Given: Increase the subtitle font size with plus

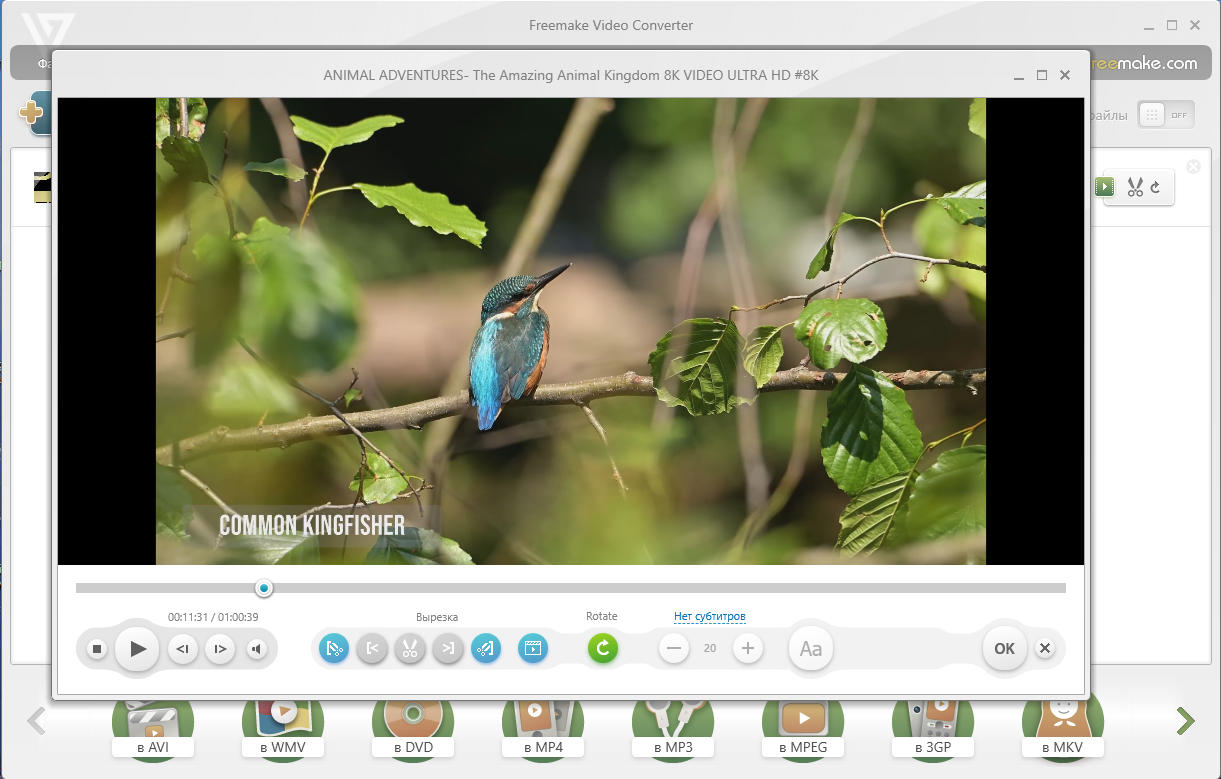Looking at the screenshot, I should pyautogui.click(x=747, y=649).
